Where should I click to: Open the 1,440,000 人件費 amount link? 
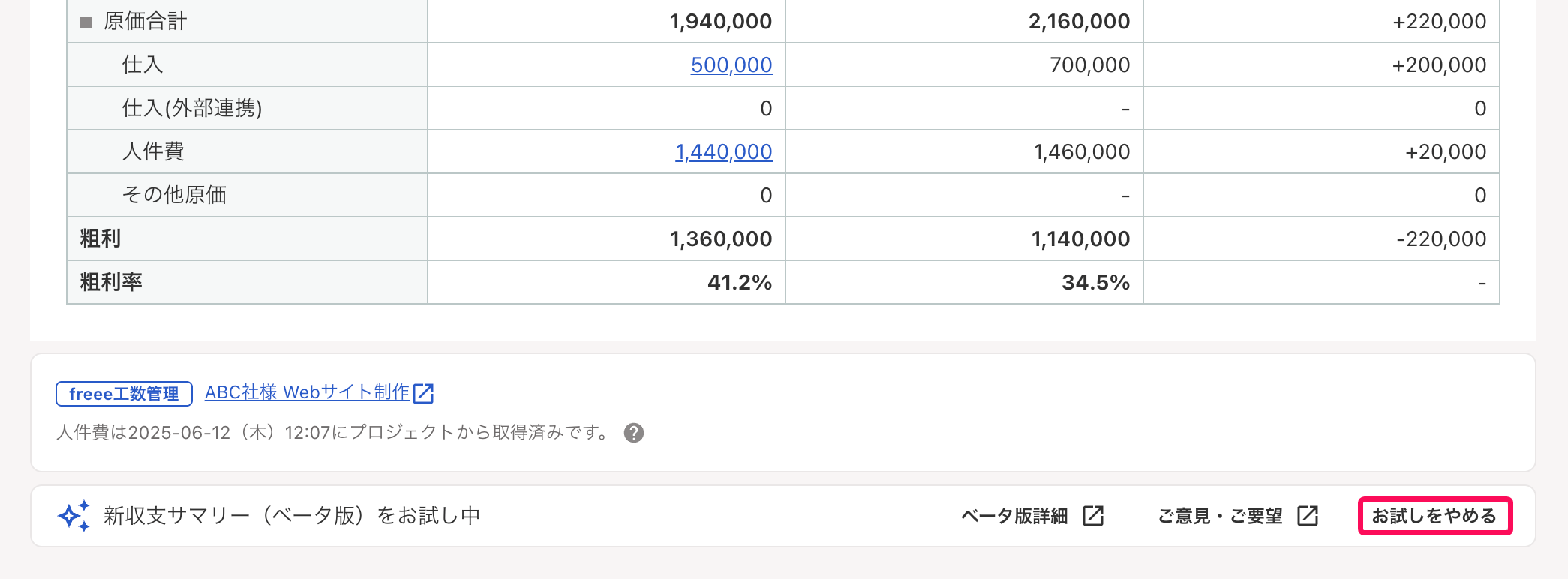click(723, 152)
